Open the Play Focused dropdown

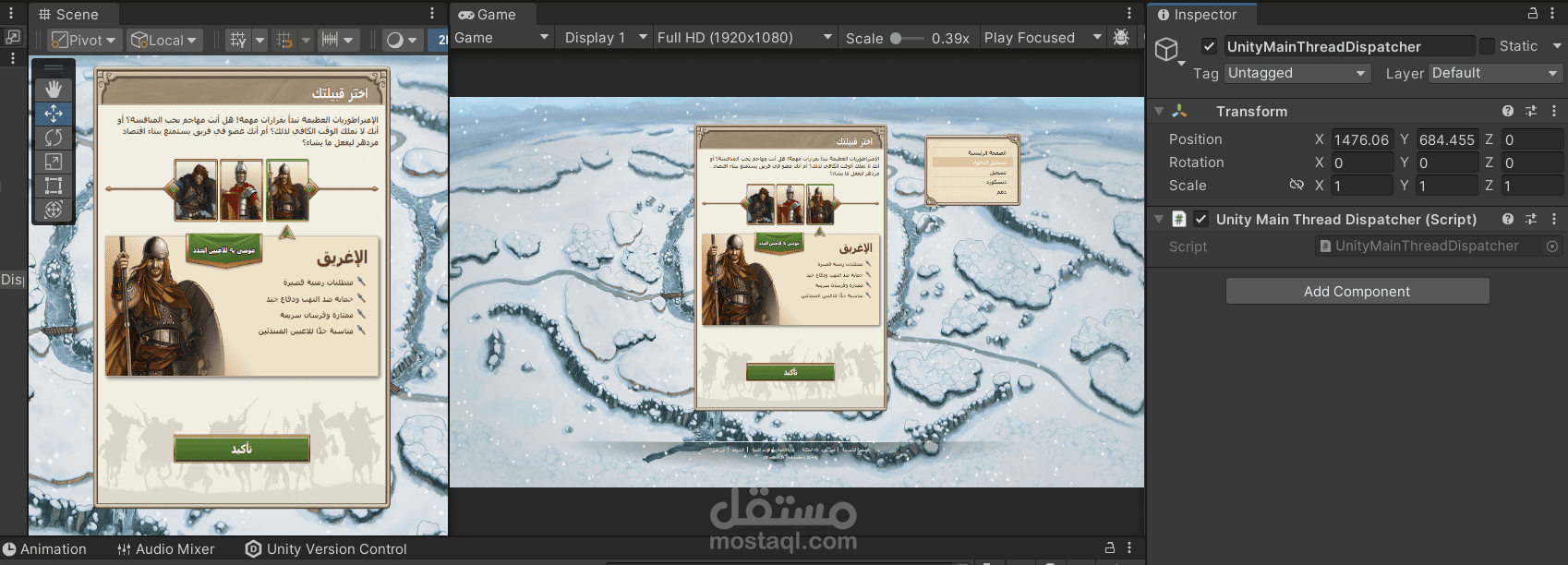(x=1043, y=38)
